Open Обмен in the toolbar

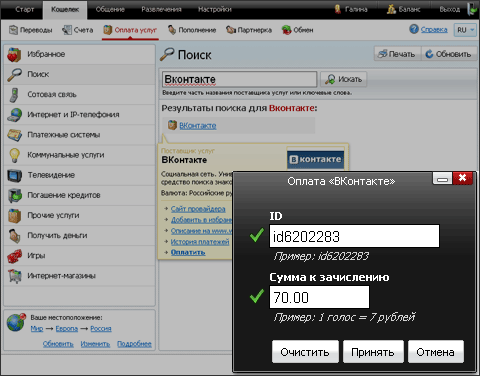[x=297, y=30]
